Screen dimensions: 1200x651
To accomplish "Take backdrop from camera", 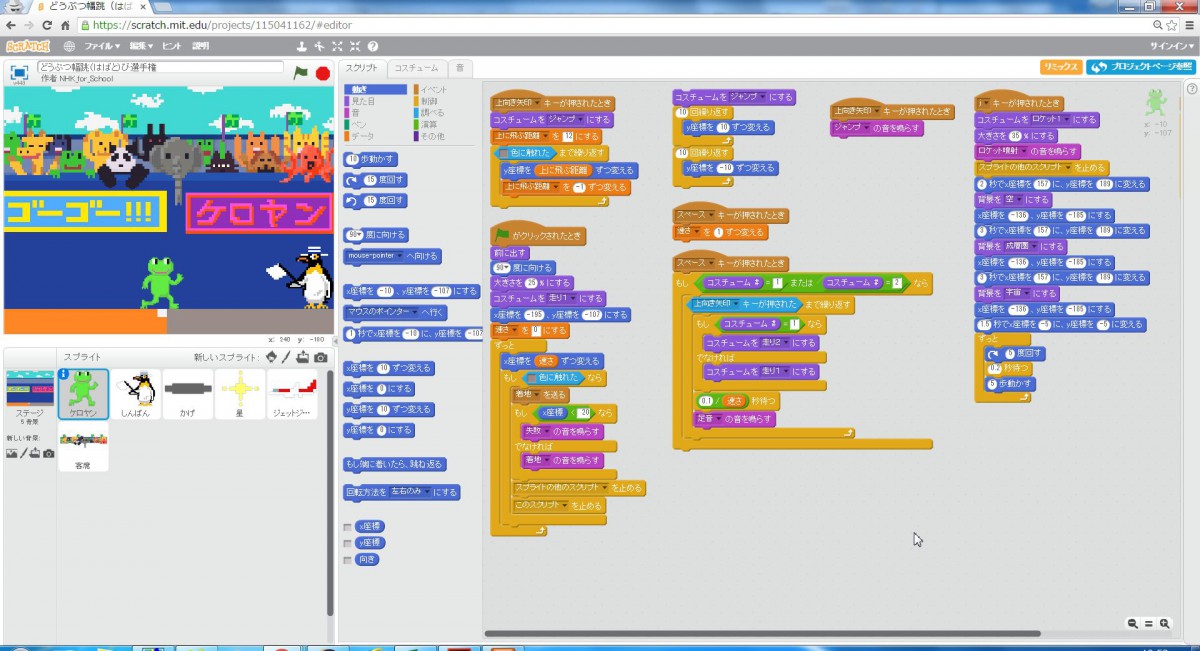I will (48, 453).
